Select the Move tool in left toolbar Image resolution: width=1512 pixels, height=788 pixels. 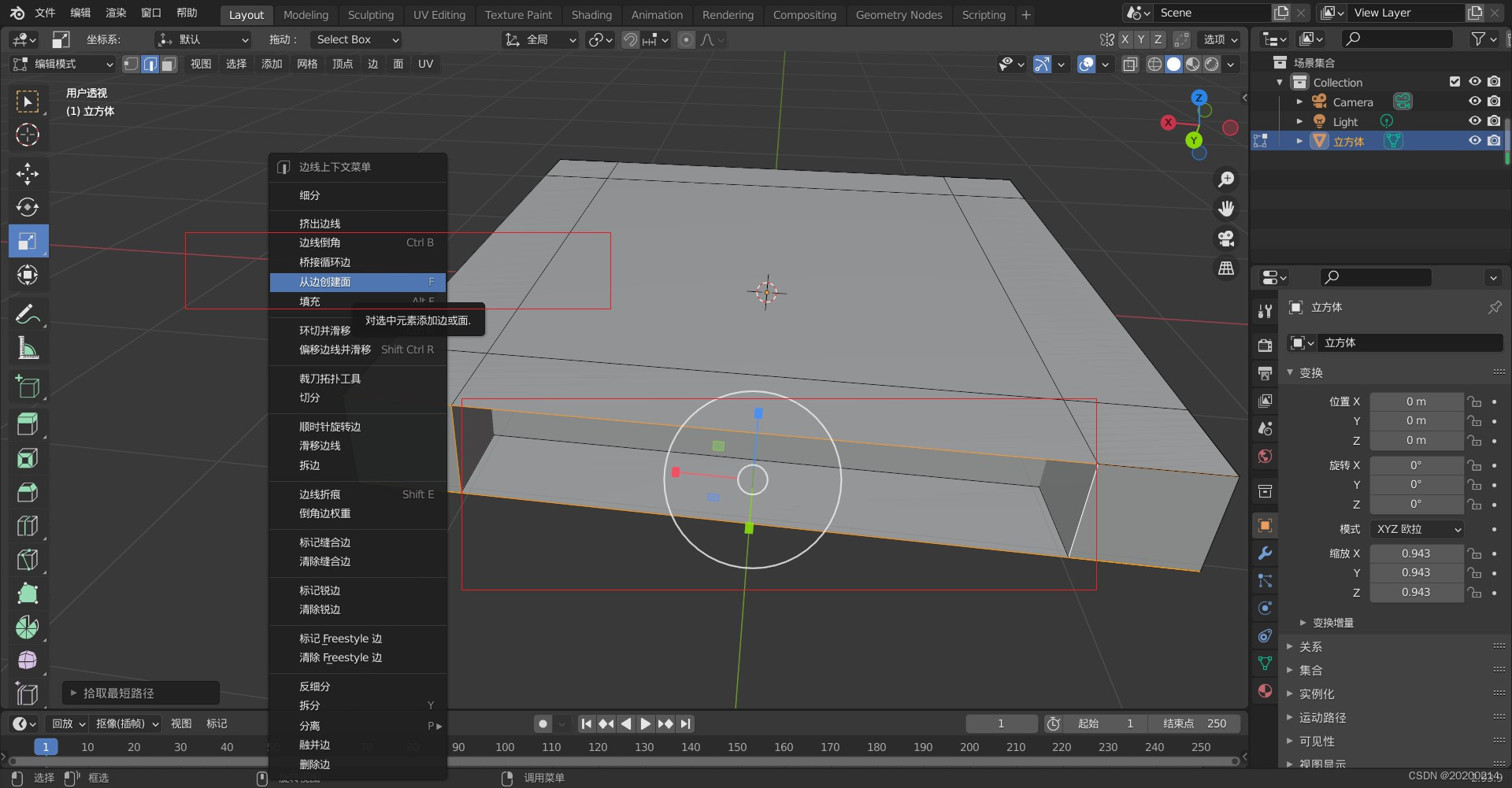pos(28,173)
